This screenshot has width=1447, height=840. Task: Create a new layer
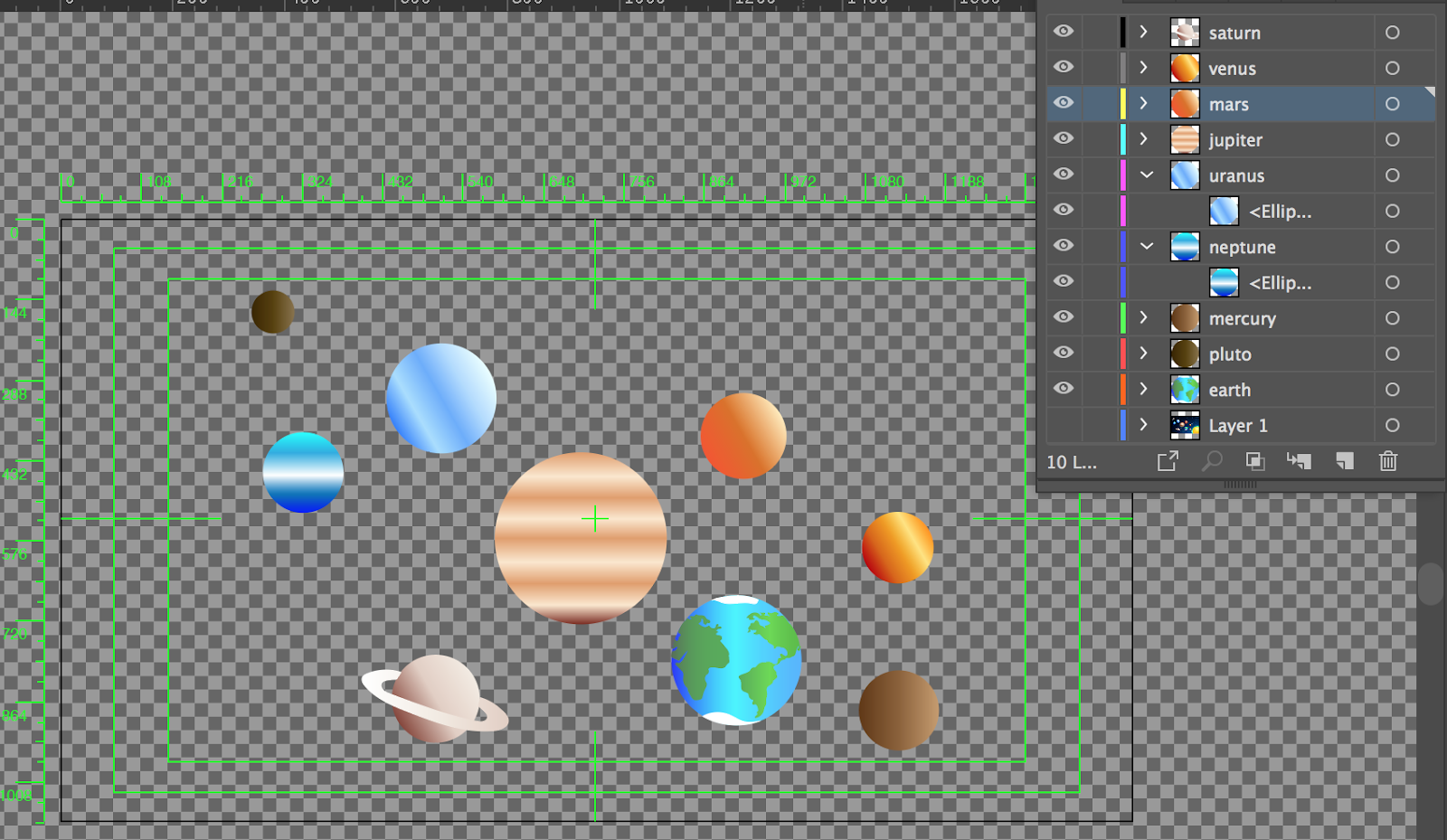click(1343, 461)
